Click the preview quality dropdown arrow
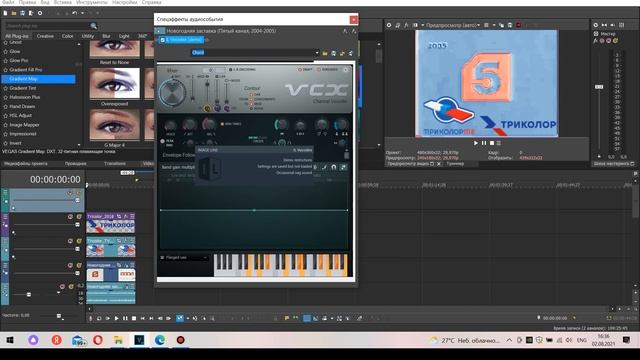Screen dimensions: 640x360 478,25
